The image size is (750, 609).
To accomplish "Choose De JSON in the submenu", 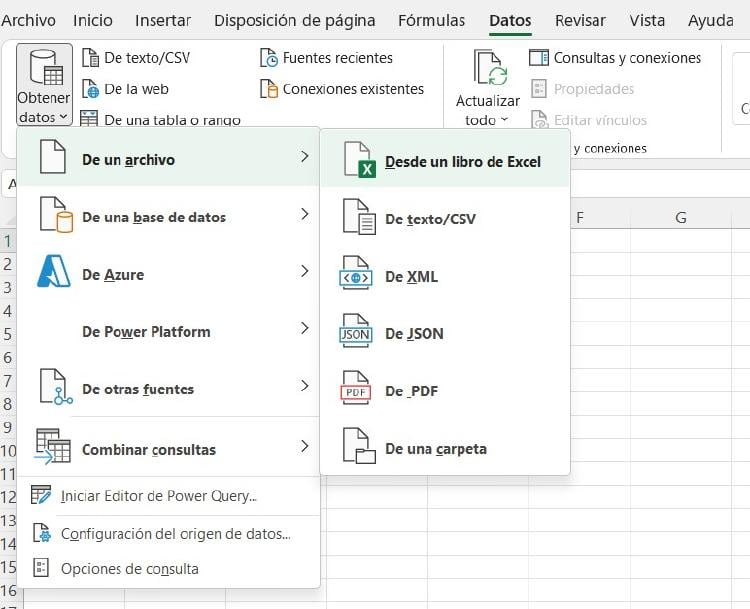I will 445,333.
